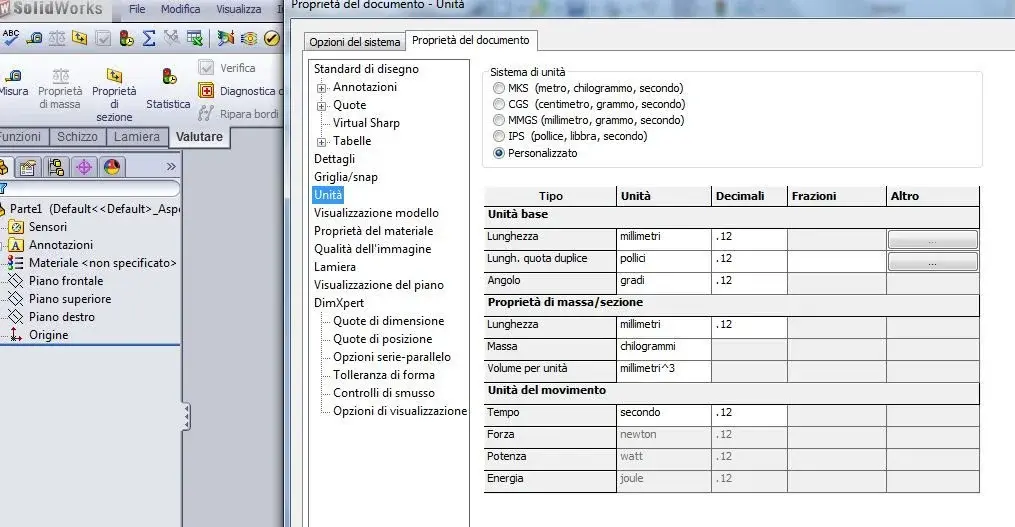Switch to the Opzioni del sistema tab
The image size is (1015, 527).
pyautogui.click(x=355, y=42)
